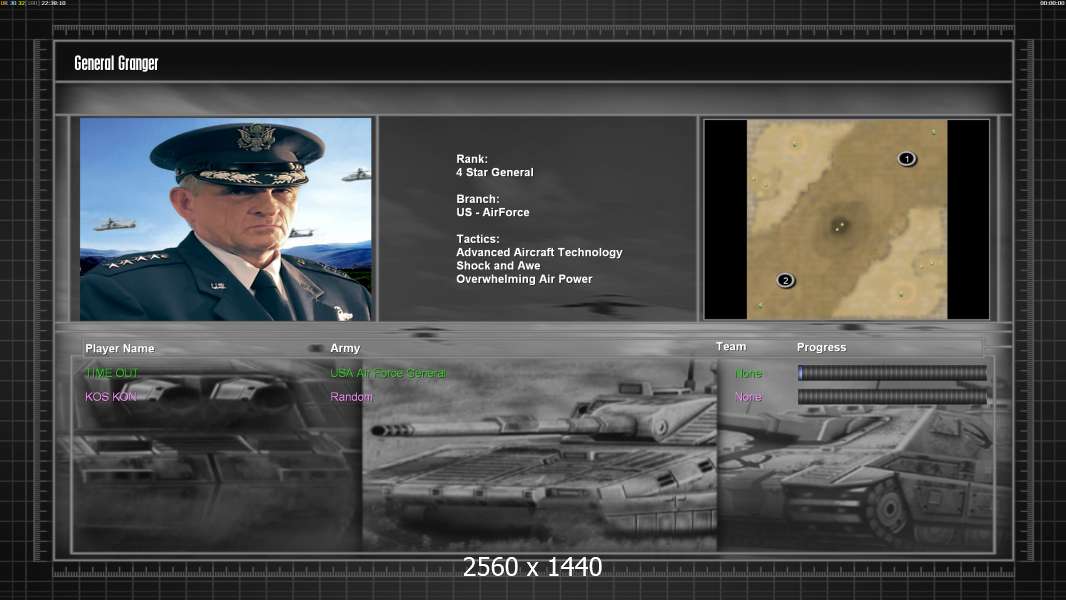This screenshot has width=1066, height=600.
Task: Click Advanced Aircraft Technology tactic
Action: click(539, 252)
